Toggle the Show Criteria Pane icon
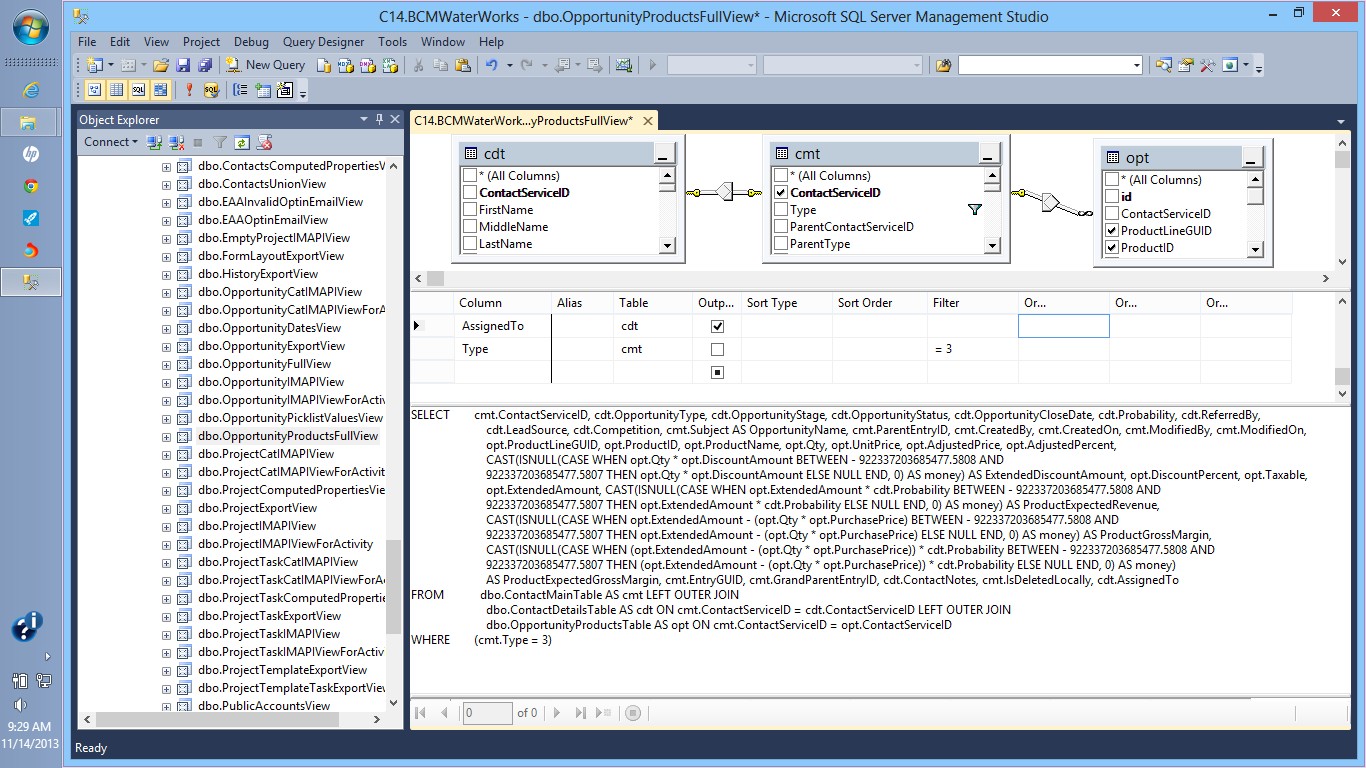The image size is (1366, 768). pos(116,90)
